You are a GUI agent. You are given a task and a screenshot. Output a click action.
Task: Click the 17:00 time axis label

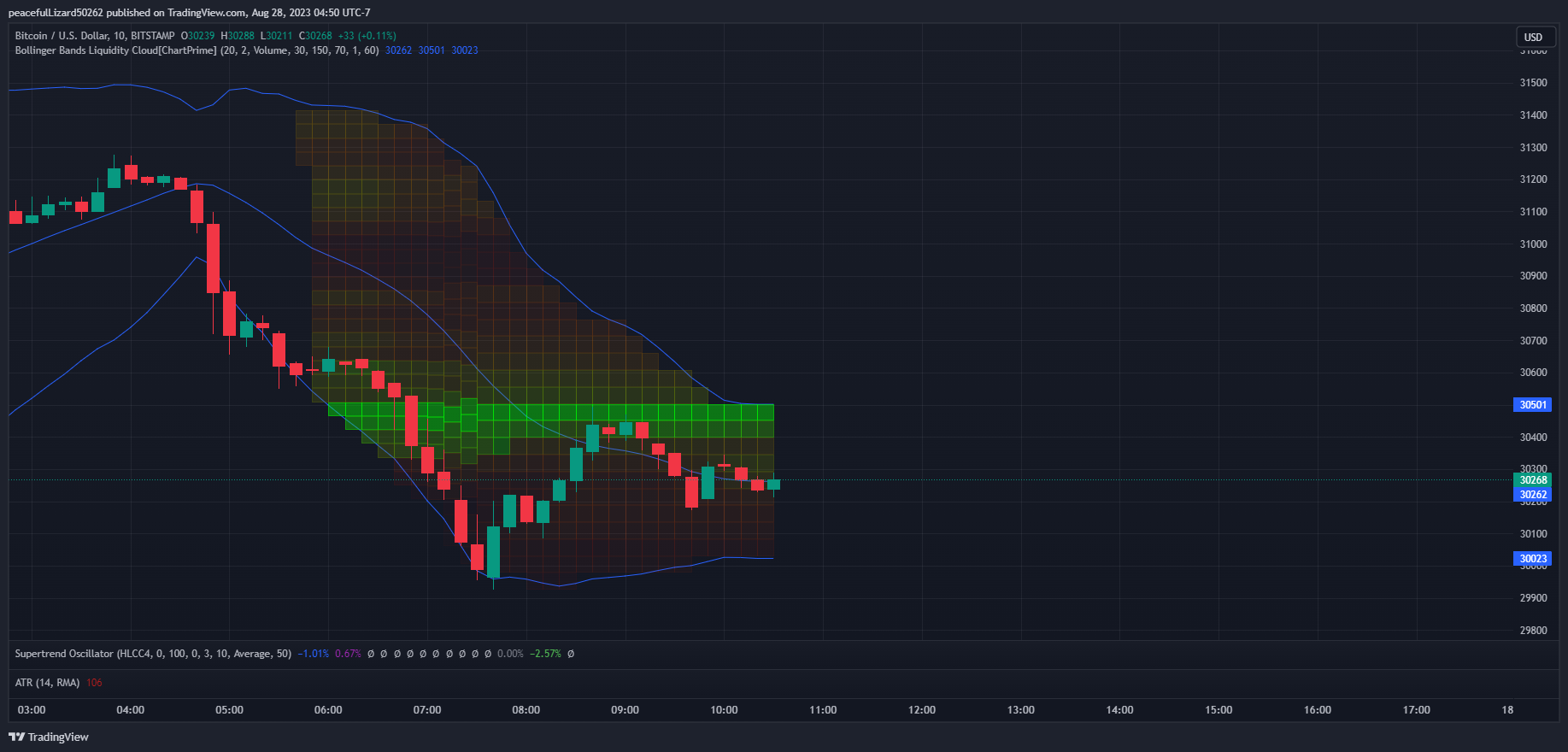point(1417,710)
